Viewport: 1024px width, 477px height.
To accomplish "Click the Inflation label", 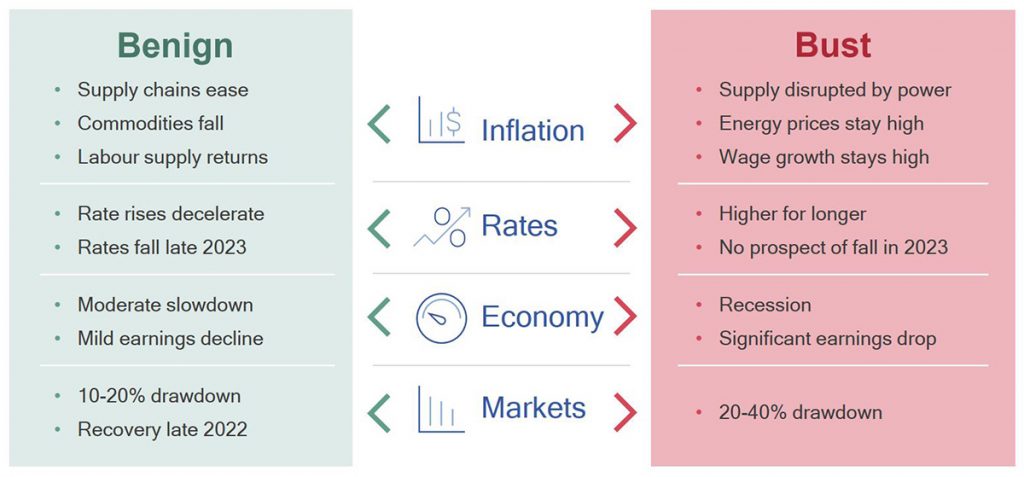I will [x=533, y=131].
